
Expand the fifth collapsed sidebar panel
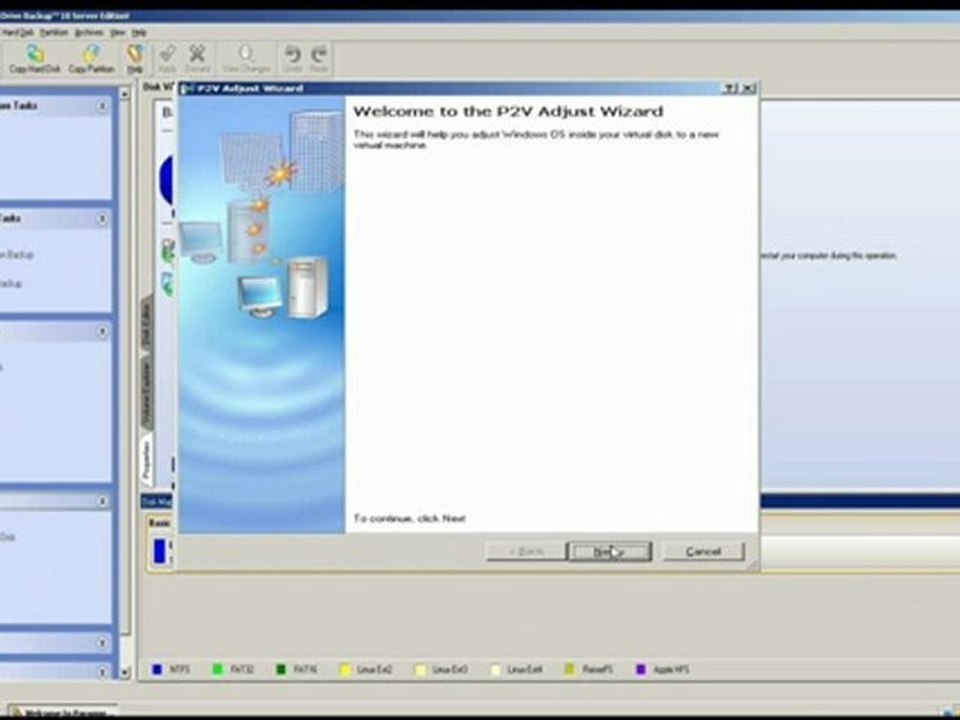(x=102, y=643)
